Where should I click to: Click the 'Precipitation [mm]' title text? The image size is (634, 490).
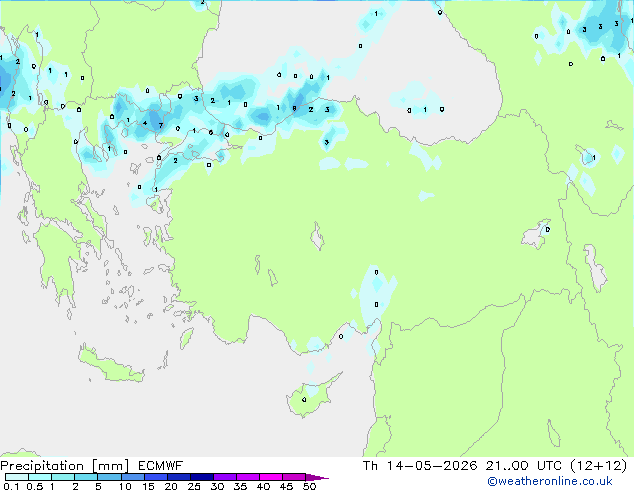pyautogui.click(x=65, y=466)
